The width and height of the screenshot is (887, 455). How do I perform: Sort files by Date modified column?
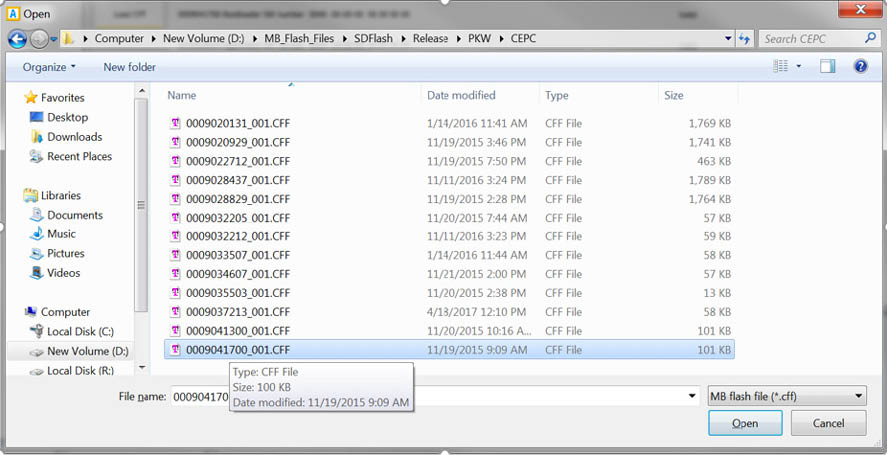(x=461, y=96)
